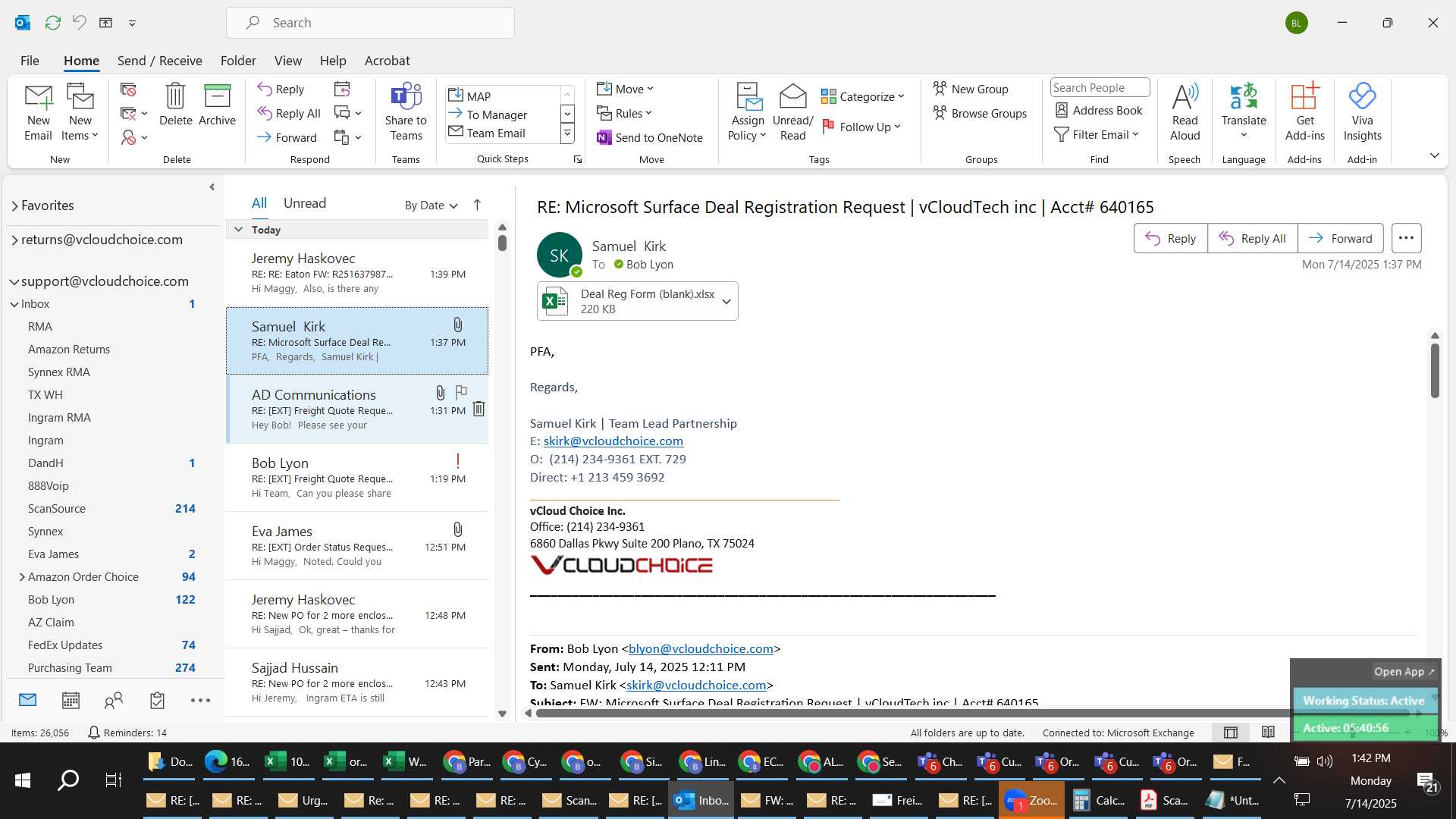Switch to Tasks view
This screenshot has height=819, width=1456.
[x=157, y=700]
